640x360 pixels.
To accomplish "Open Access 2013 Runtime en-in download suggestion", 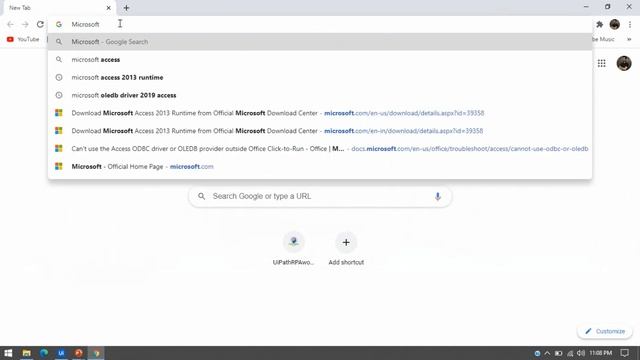I will coord(320,131).
